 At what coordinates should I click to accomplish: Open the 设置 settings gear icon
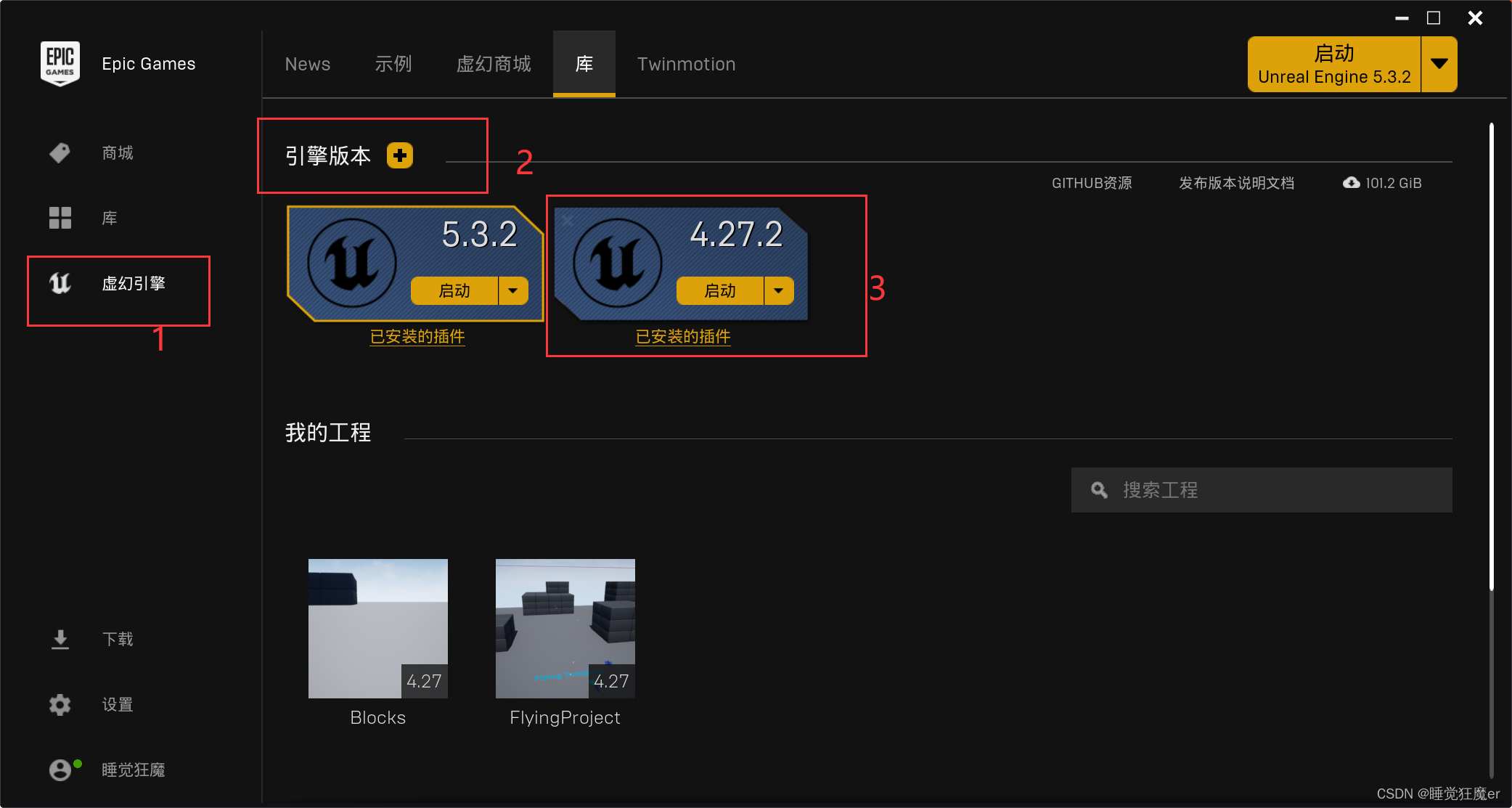[x=60, y=705]
